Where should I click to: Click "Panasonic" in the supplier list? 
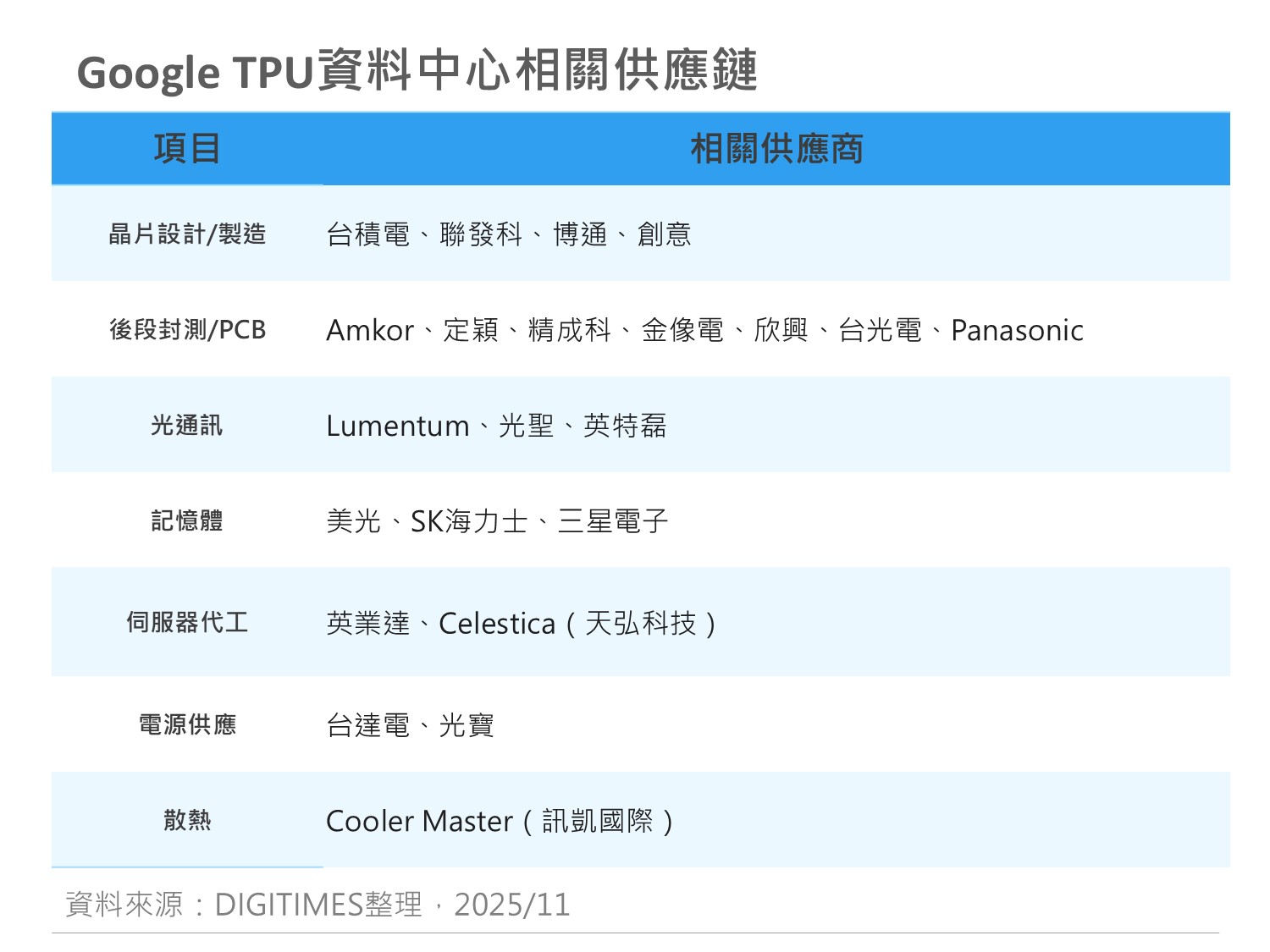pos(1017,330)
